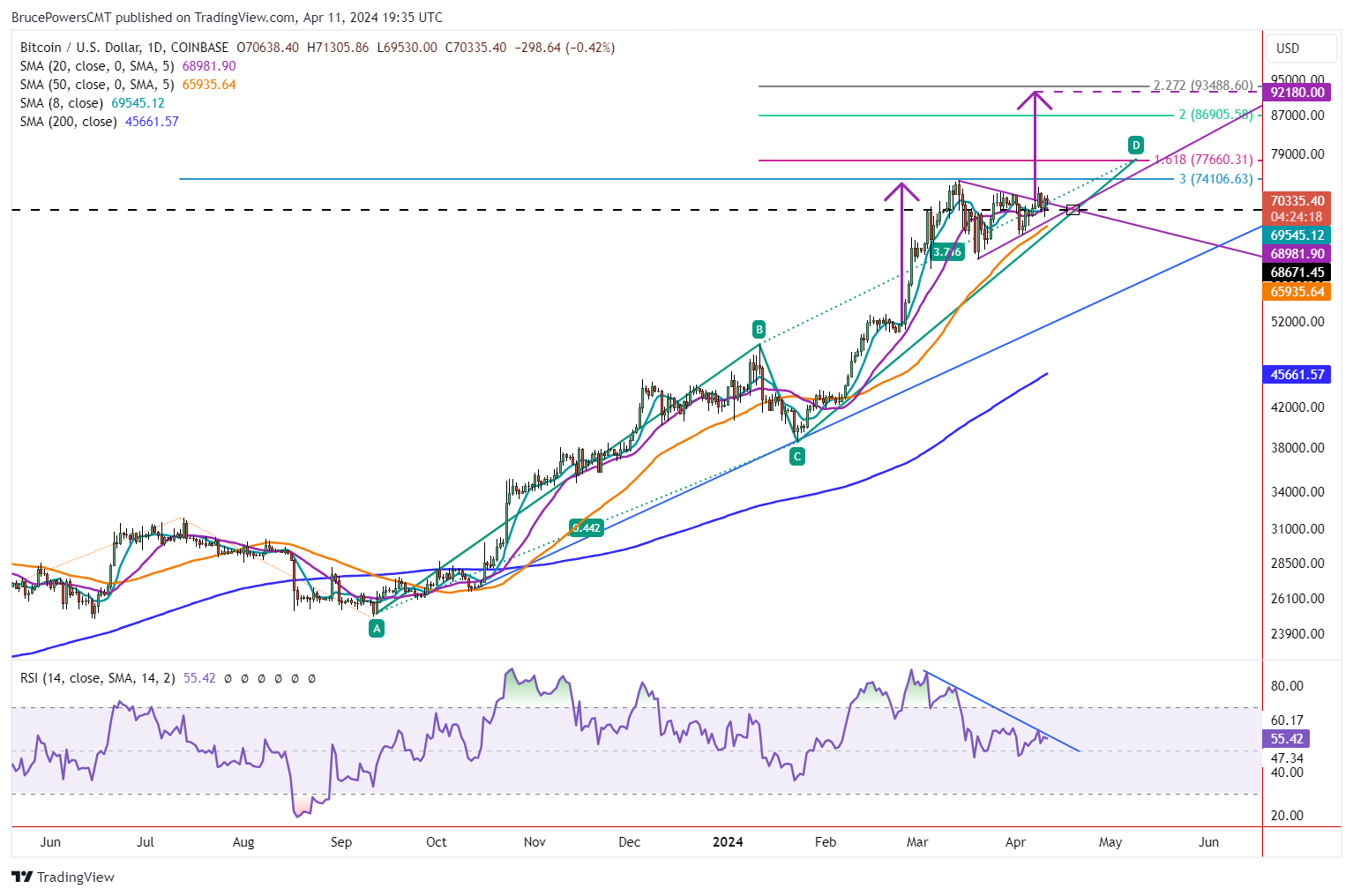
Task: Select the 2024 label on the time axis
Action: point(727,842)
